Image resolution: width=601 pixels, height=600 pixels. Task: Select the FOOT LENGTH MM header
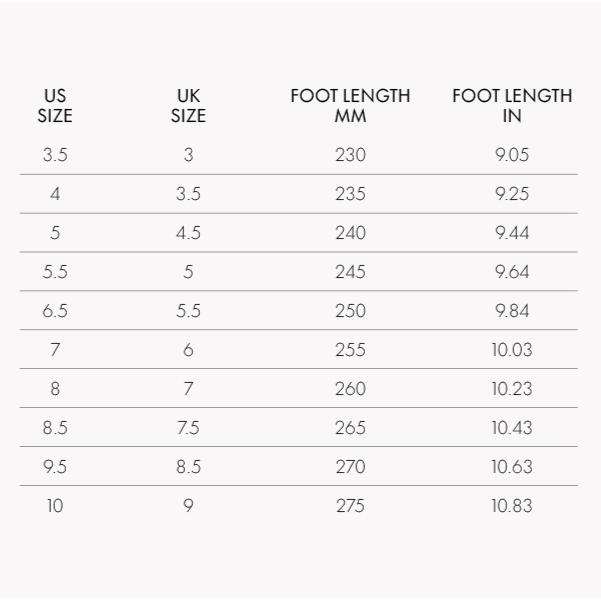(x=350, y=106)
